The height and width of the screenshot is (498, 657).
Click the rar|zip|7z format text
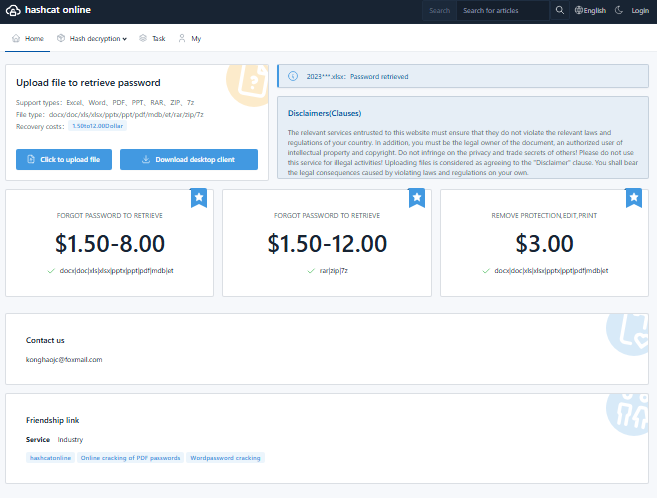click(x=334, y=271)
